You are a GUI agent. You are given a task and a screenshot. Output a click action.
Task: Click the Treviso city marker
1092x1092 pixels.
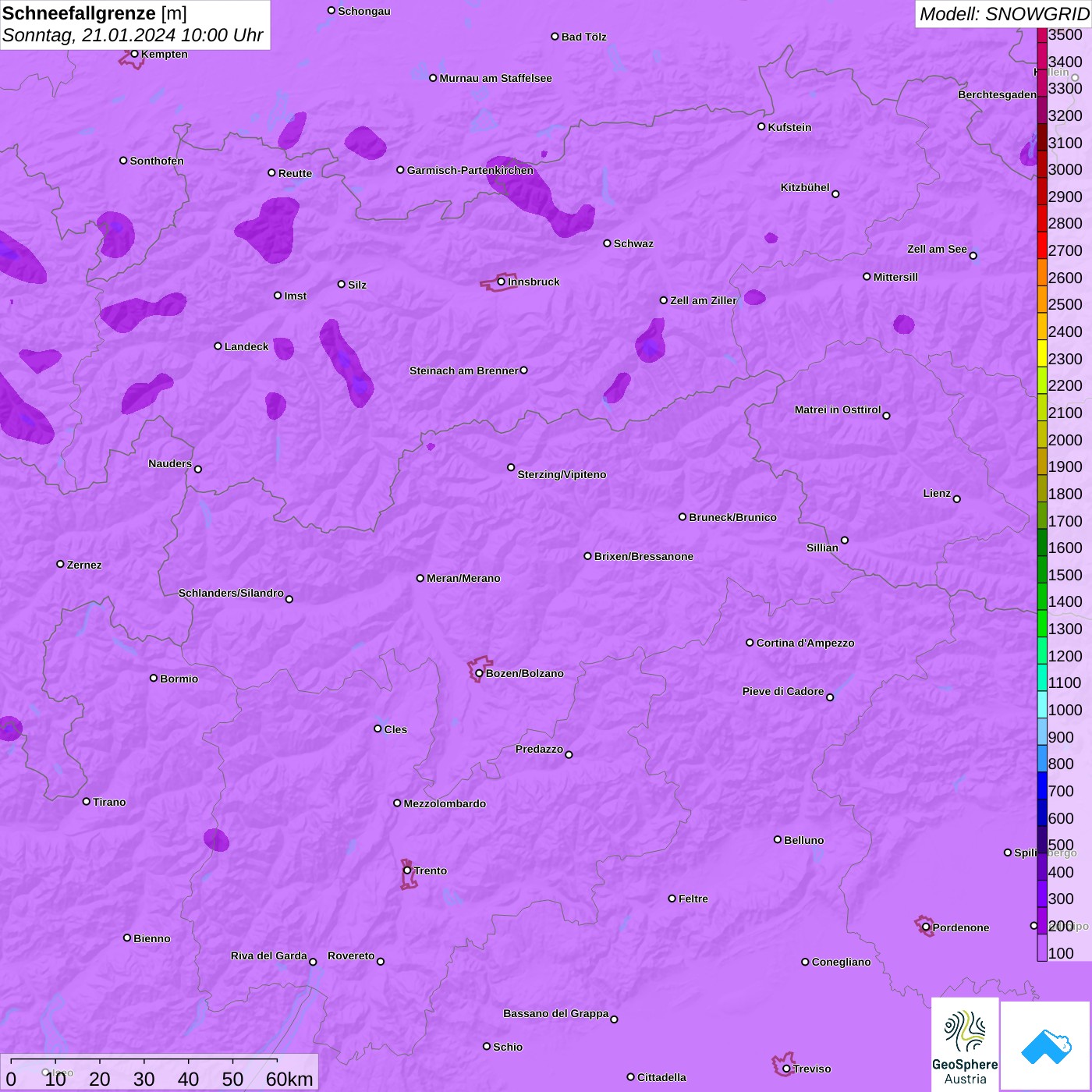click(786, 1069)
